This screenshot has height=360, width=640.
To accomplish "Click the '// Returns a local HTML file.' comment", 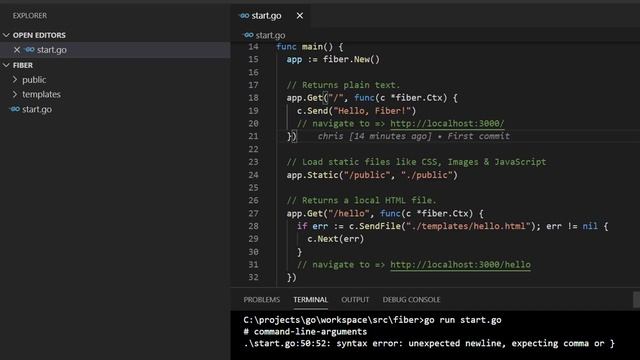I will [x=362, y=200].
